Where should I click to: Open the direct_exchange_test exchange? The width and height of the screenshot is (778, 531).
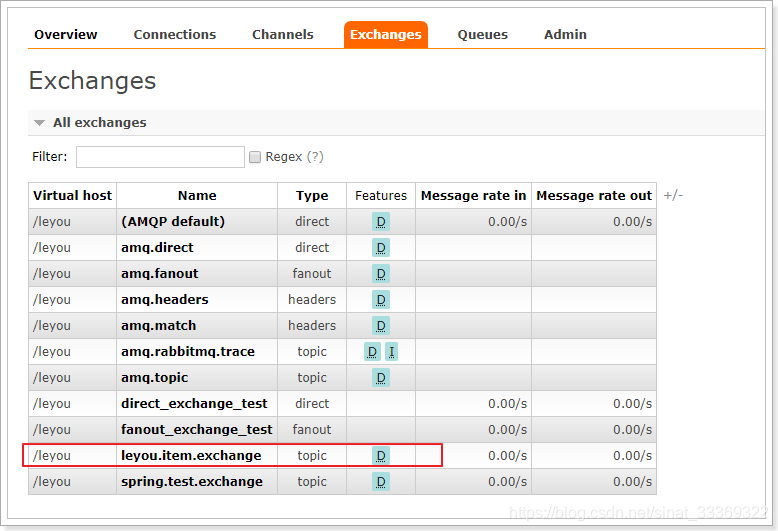pyautogui.click(x=194, y=403)
